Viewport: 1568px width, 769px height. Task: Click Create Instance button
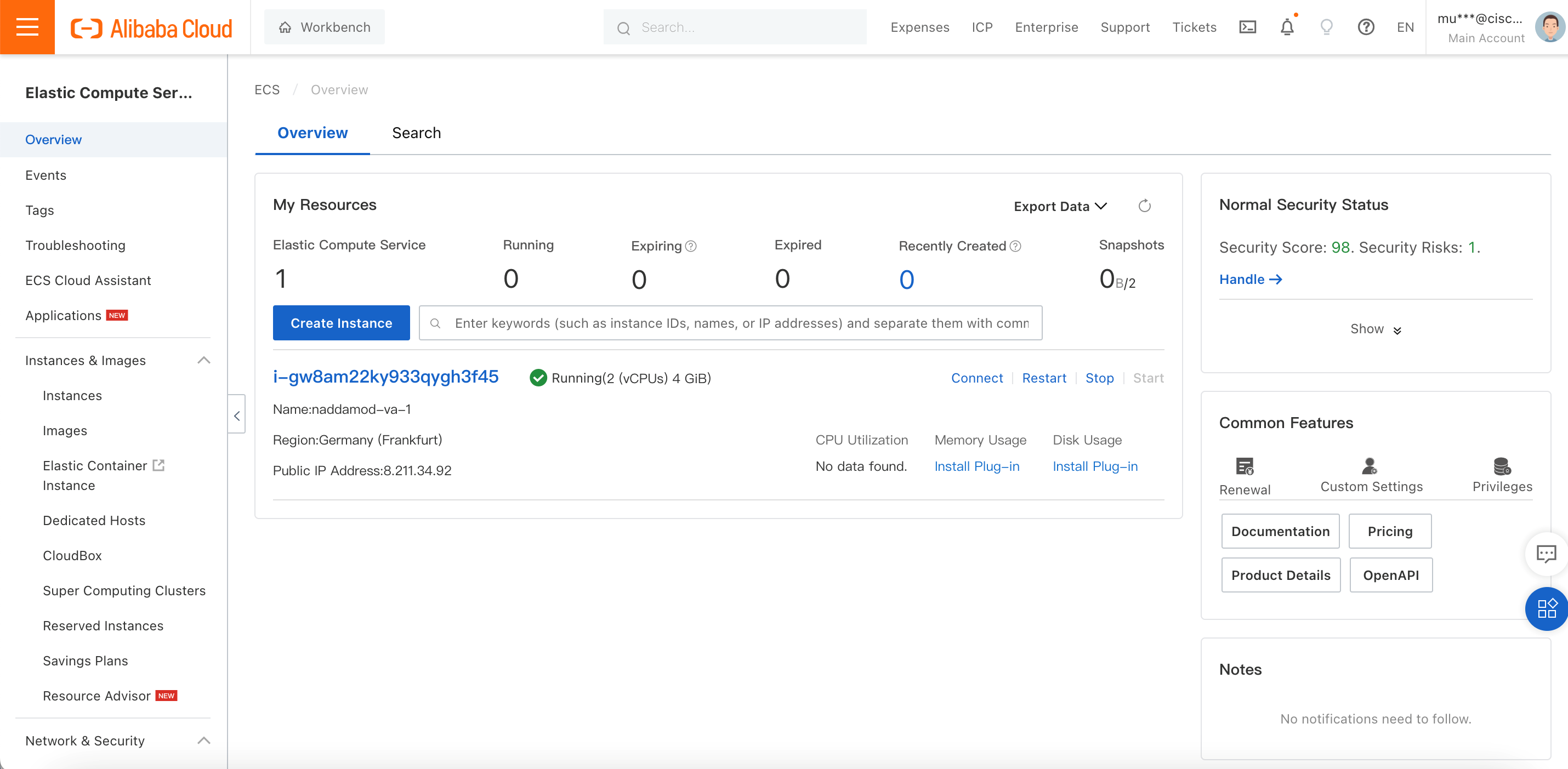tap(342, 323)
